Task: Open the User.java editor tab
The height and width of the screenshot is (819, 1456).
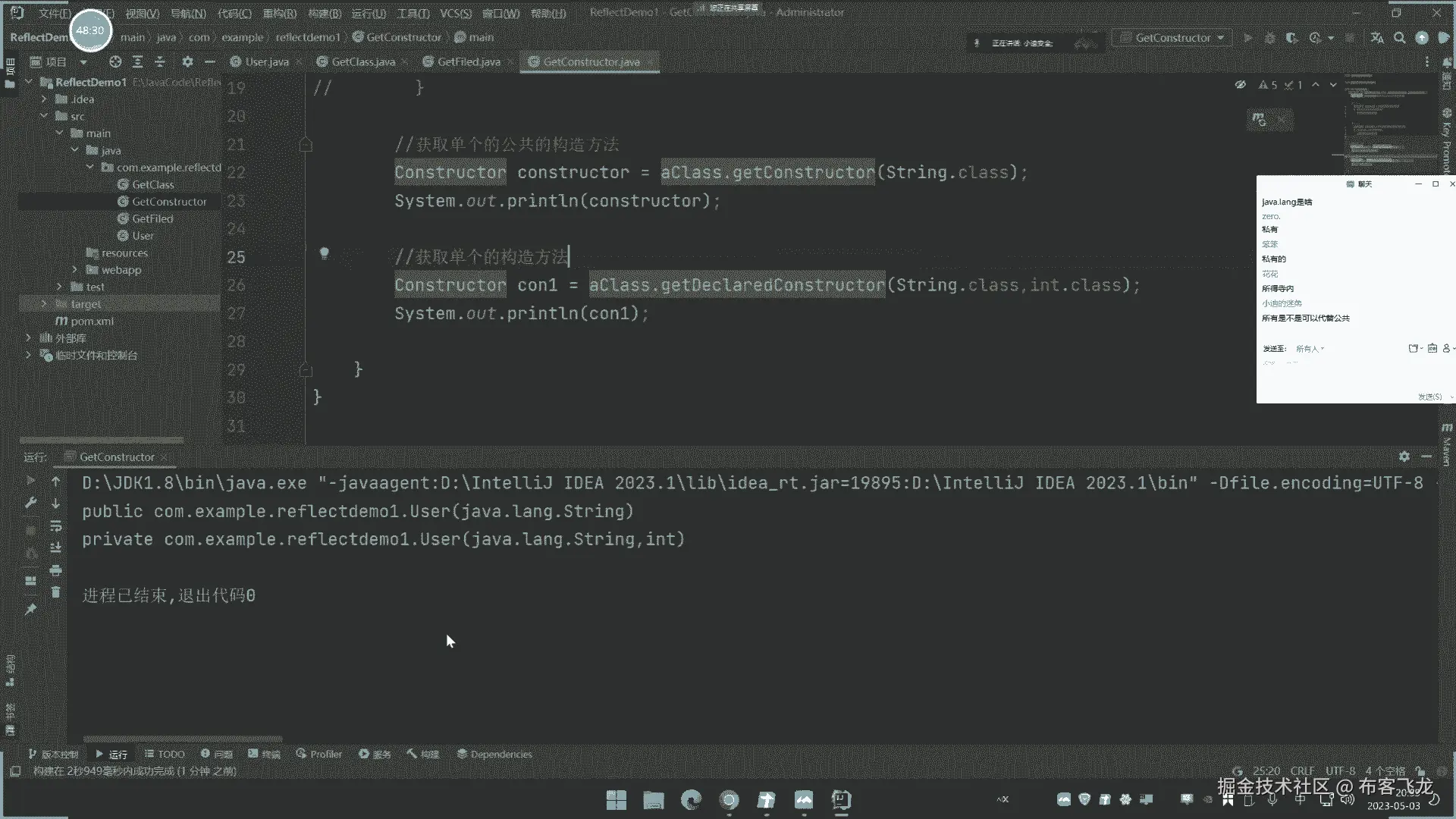Action: point(266,62)
